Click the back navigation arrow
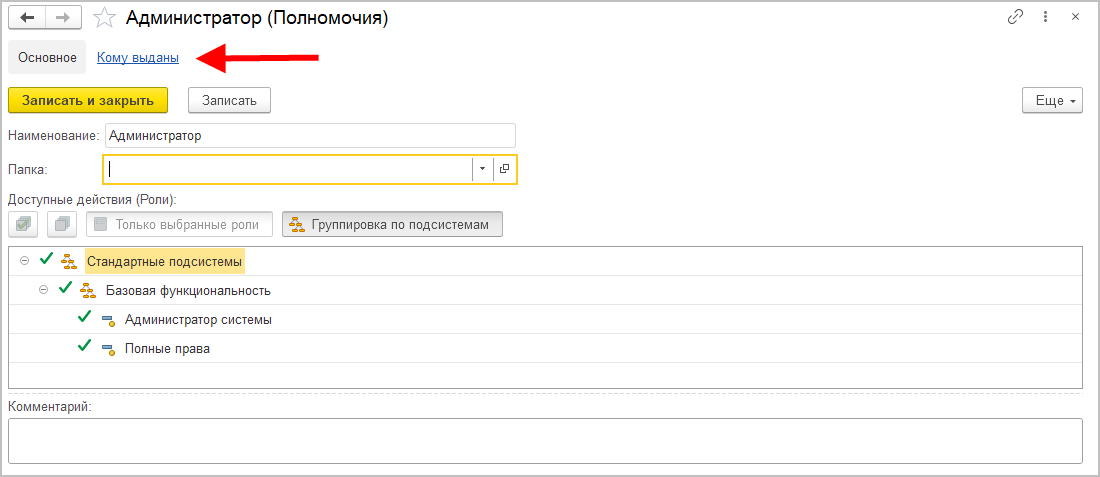This screenshot has height=477, width=1100. [27, 18]
